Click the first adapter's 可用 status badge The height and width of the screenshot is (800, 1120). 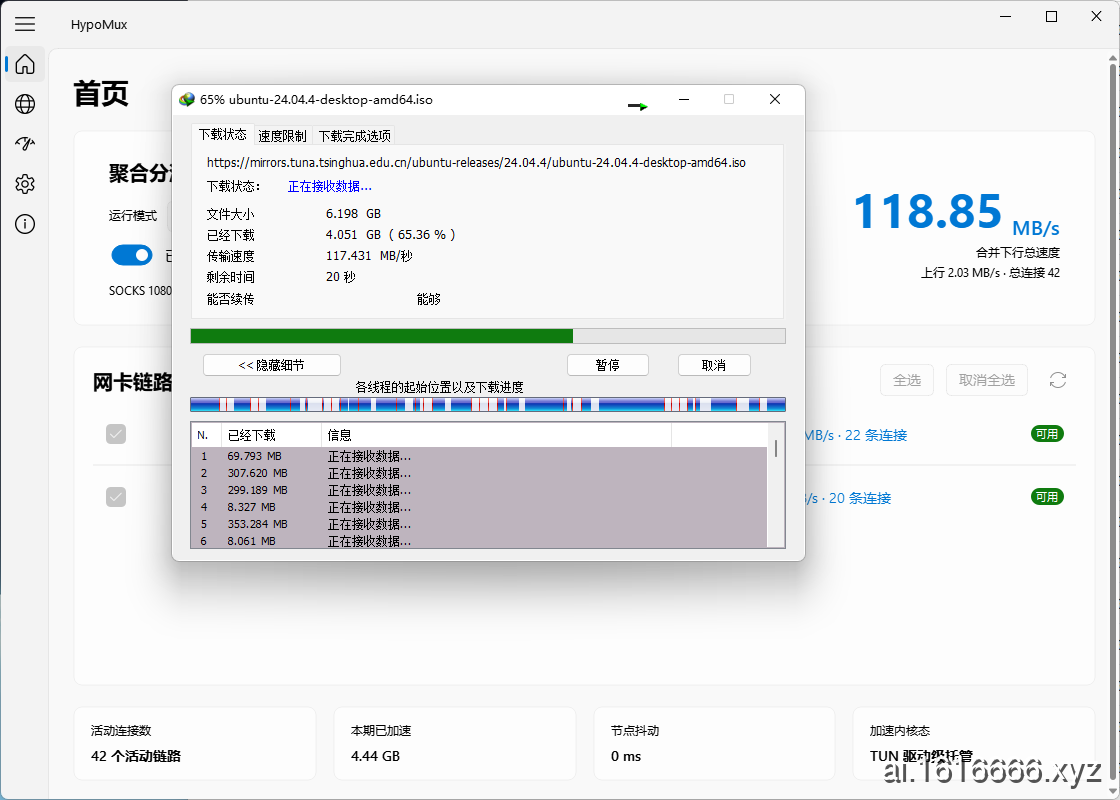click(1047, 434)
